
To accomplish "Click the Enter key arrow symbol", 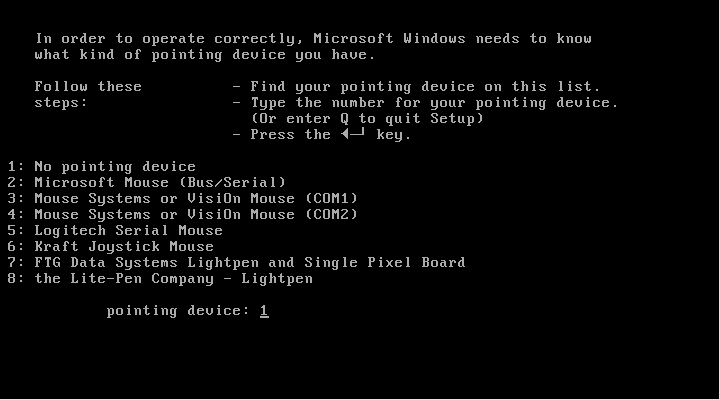I will point(353,134).
